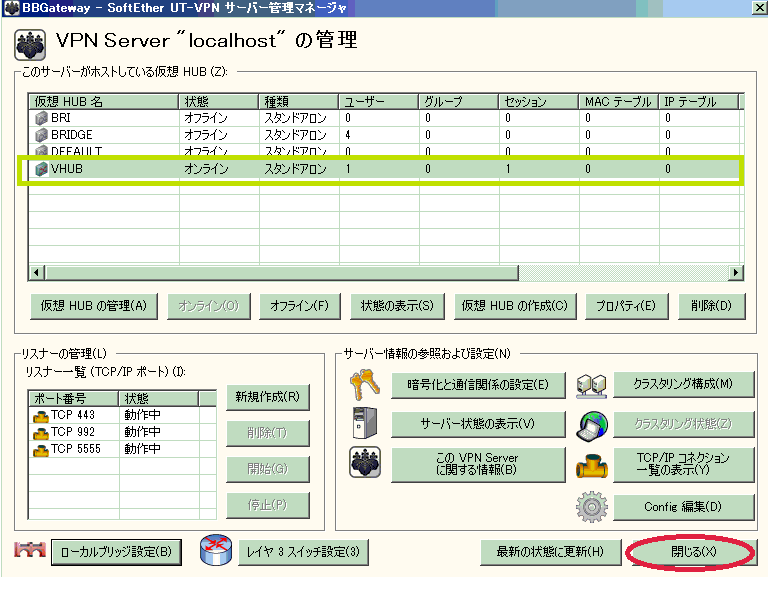Click the hub list scroll right arrow
768x591 pixels.
[736, 273]
